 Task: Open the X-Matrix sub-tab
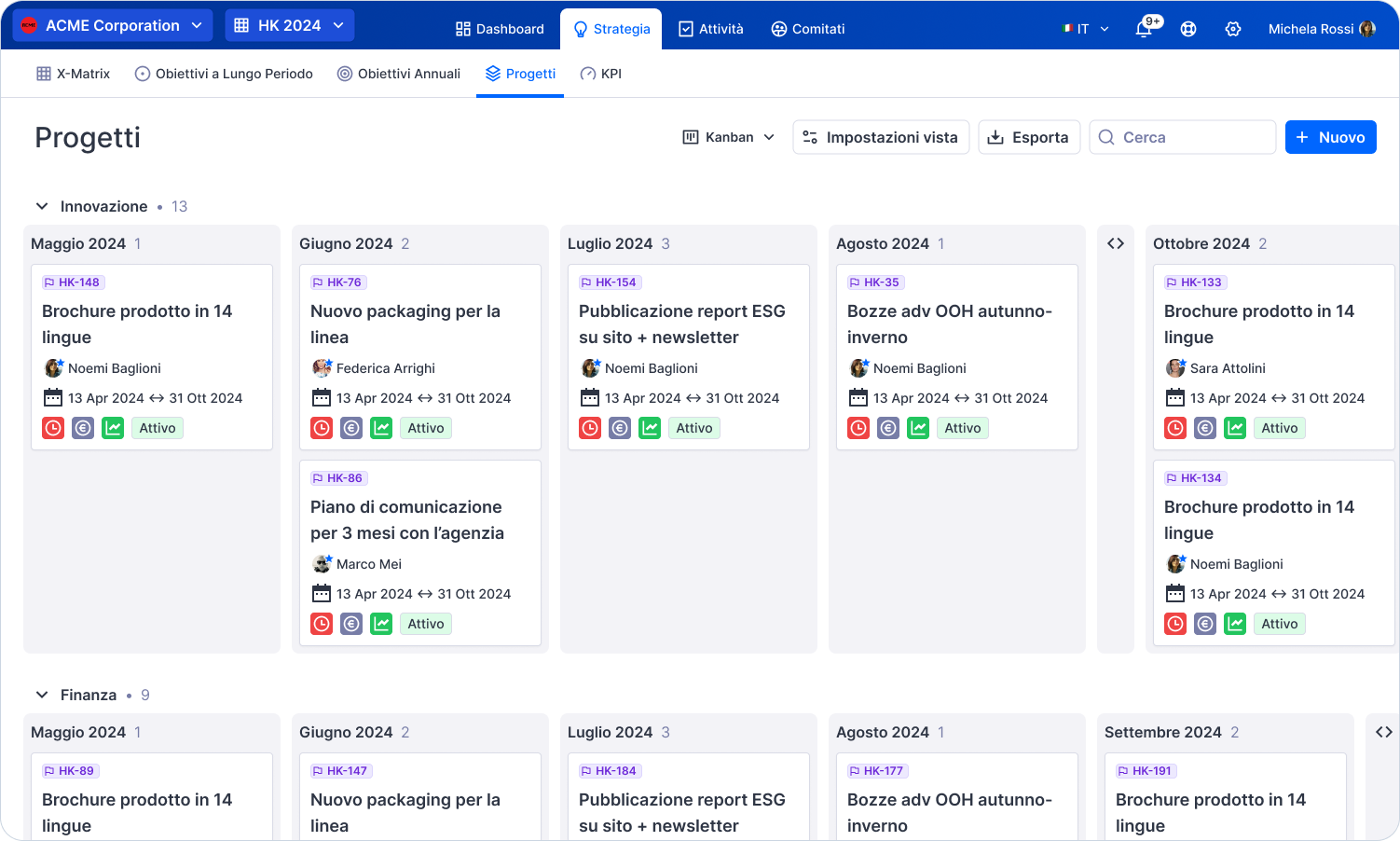click(x=73, y=74)
